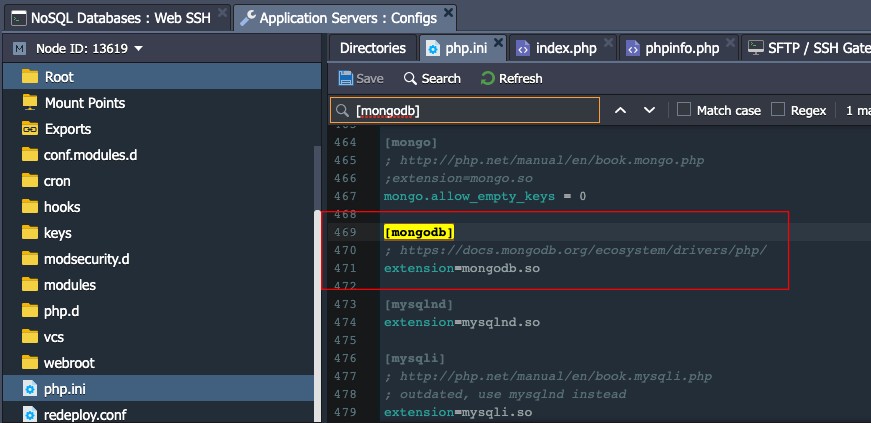This screenshot has height=423, width=871.
Task: Go to previous search match arrow
Action: pos(620,110)
